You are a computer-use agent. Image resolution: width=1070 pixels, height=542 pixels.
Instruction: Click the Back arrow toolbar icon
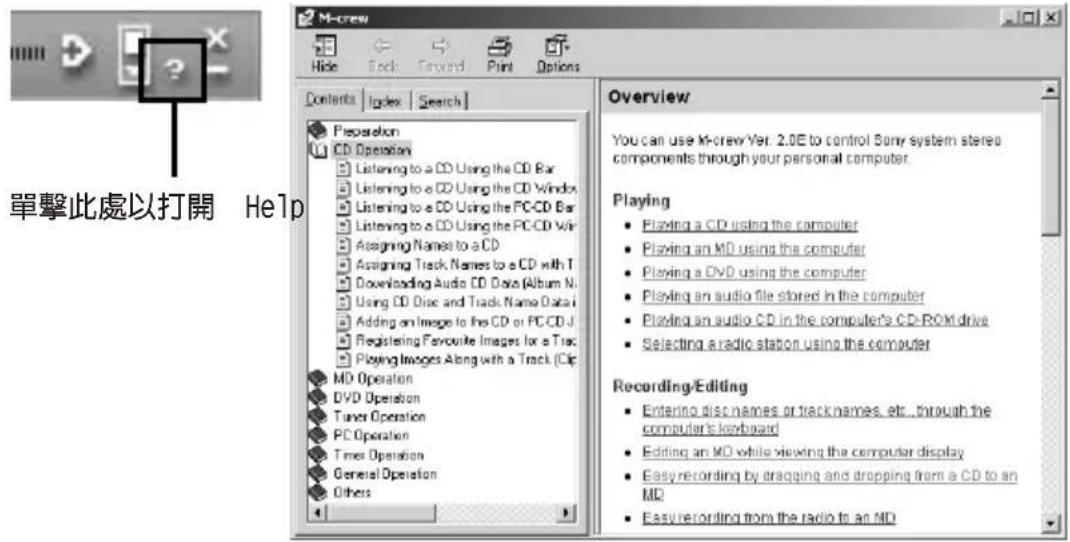[383, 54]
